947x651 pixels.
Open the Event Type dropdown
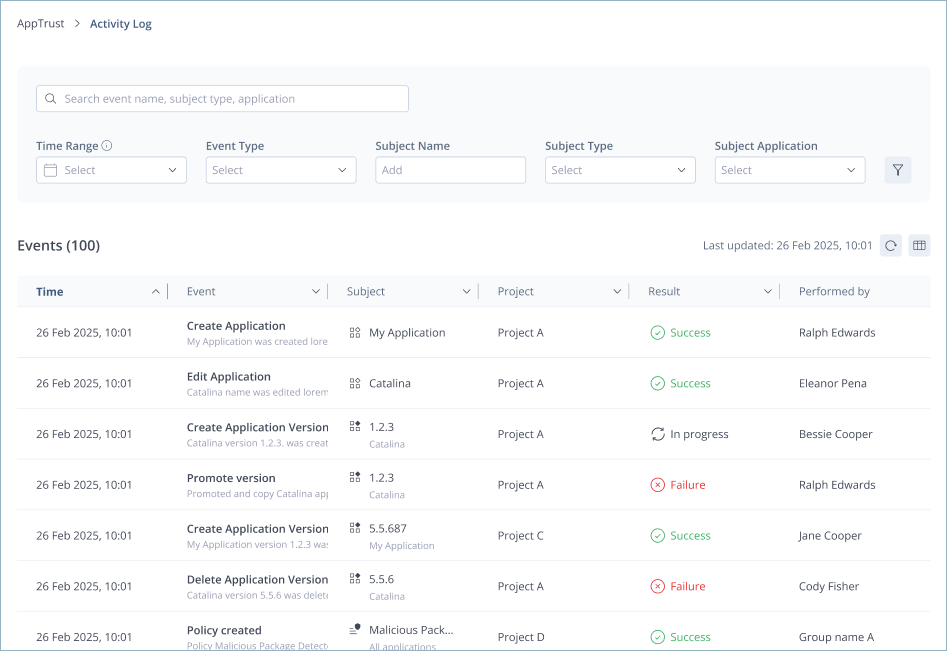pos(281,170)
